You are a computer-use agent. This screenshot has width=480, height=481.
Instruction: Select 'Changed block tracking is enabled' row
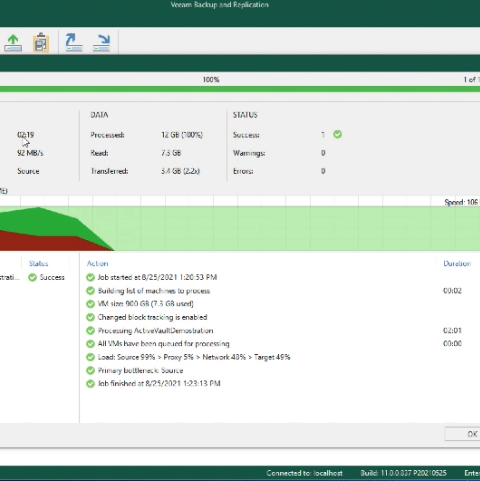click(x=283, y=317)
